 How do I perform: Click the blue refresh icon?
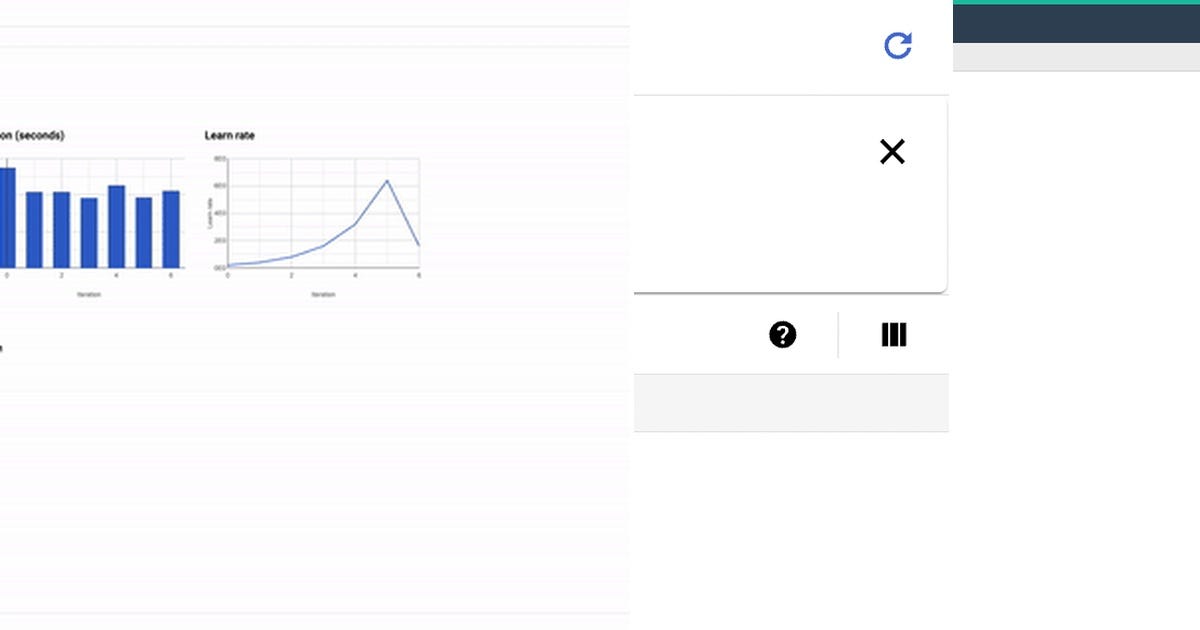click(x=898, y=45)
